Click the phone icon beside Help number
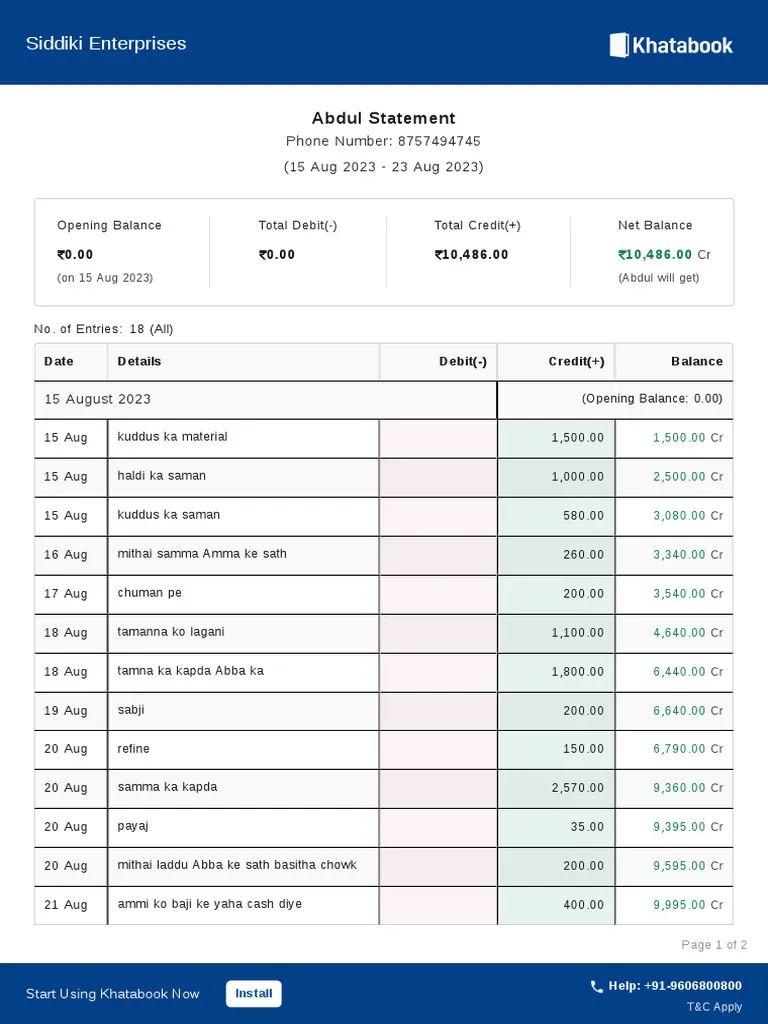The image size is (768, 1024). [x=597, y=986]
